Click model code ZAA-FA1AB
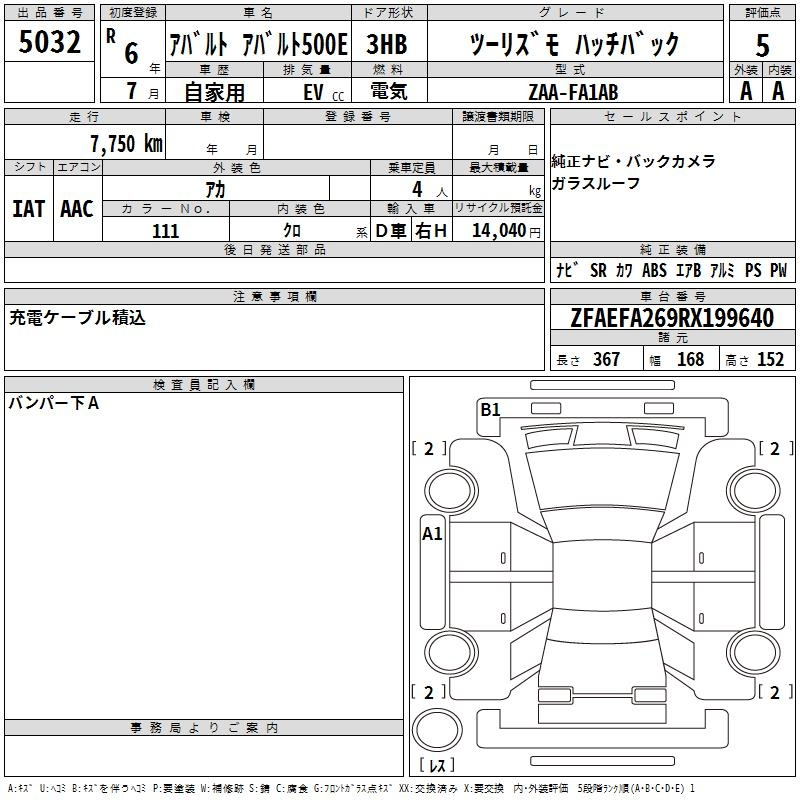 tap(573, 92)
